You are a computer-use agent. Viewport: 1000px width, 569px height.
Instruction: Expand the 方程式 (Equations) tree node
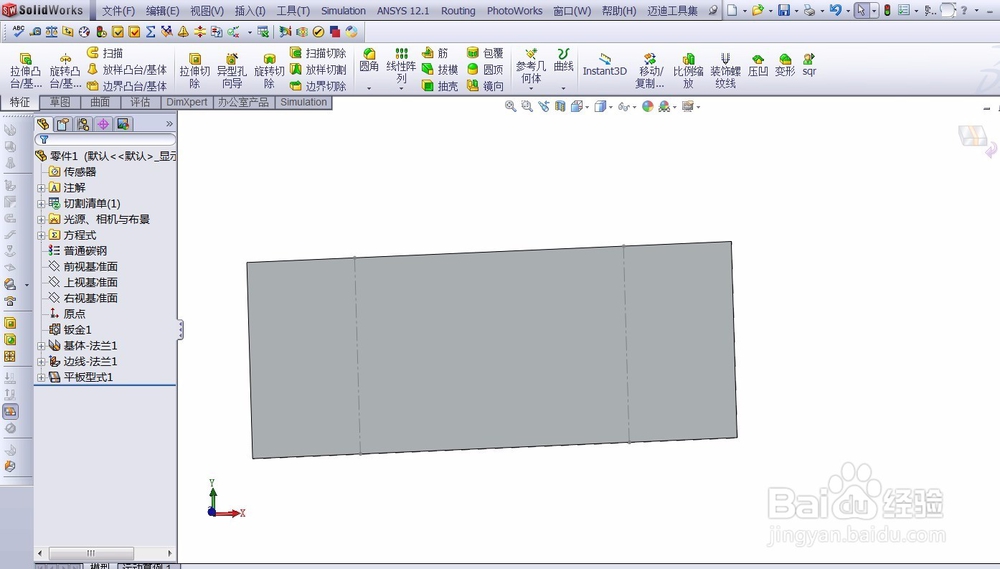pyautogui.click(x=41, y=235)
